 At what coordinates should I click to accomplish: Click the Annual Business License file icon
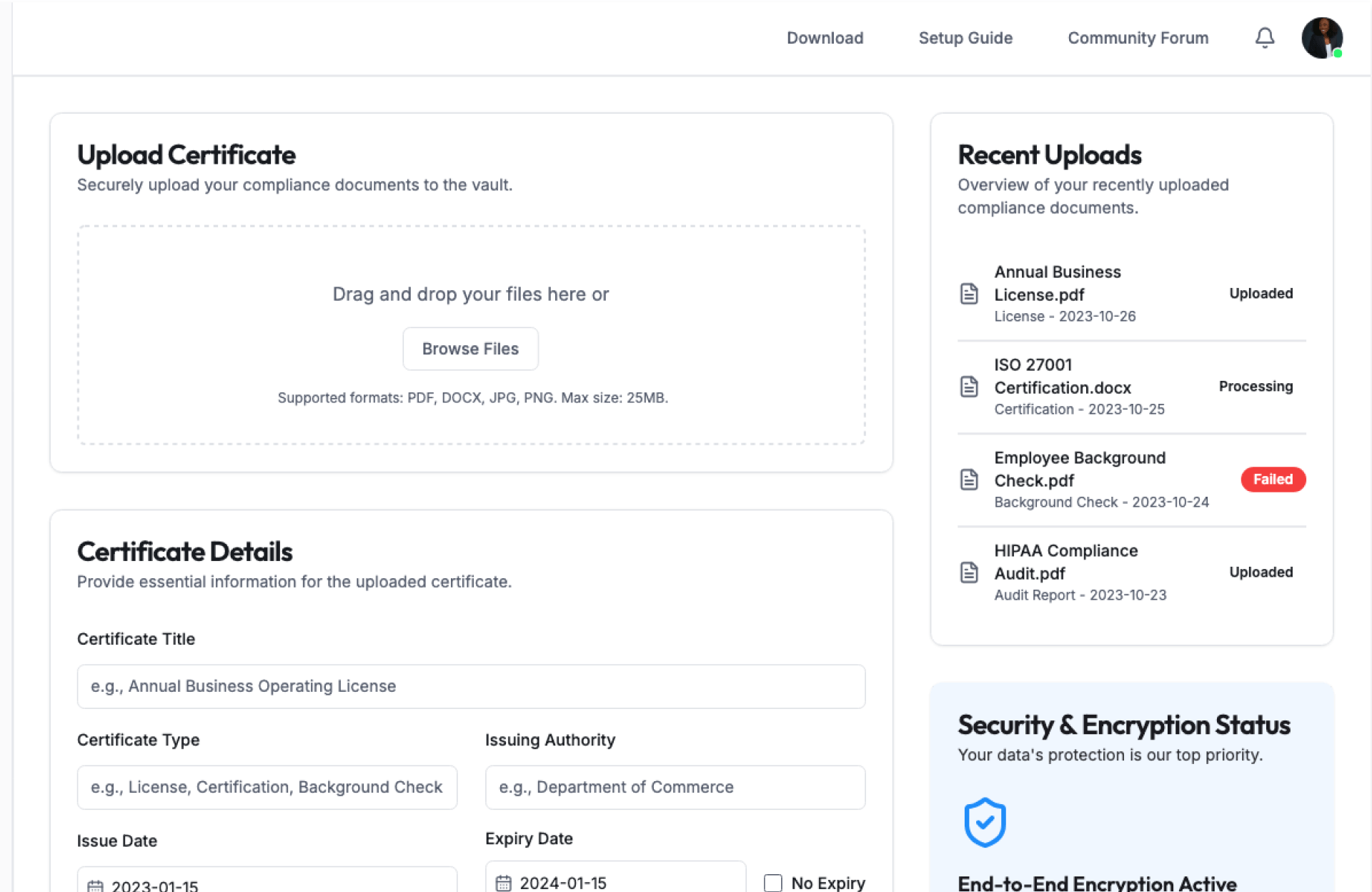(969, 294)
